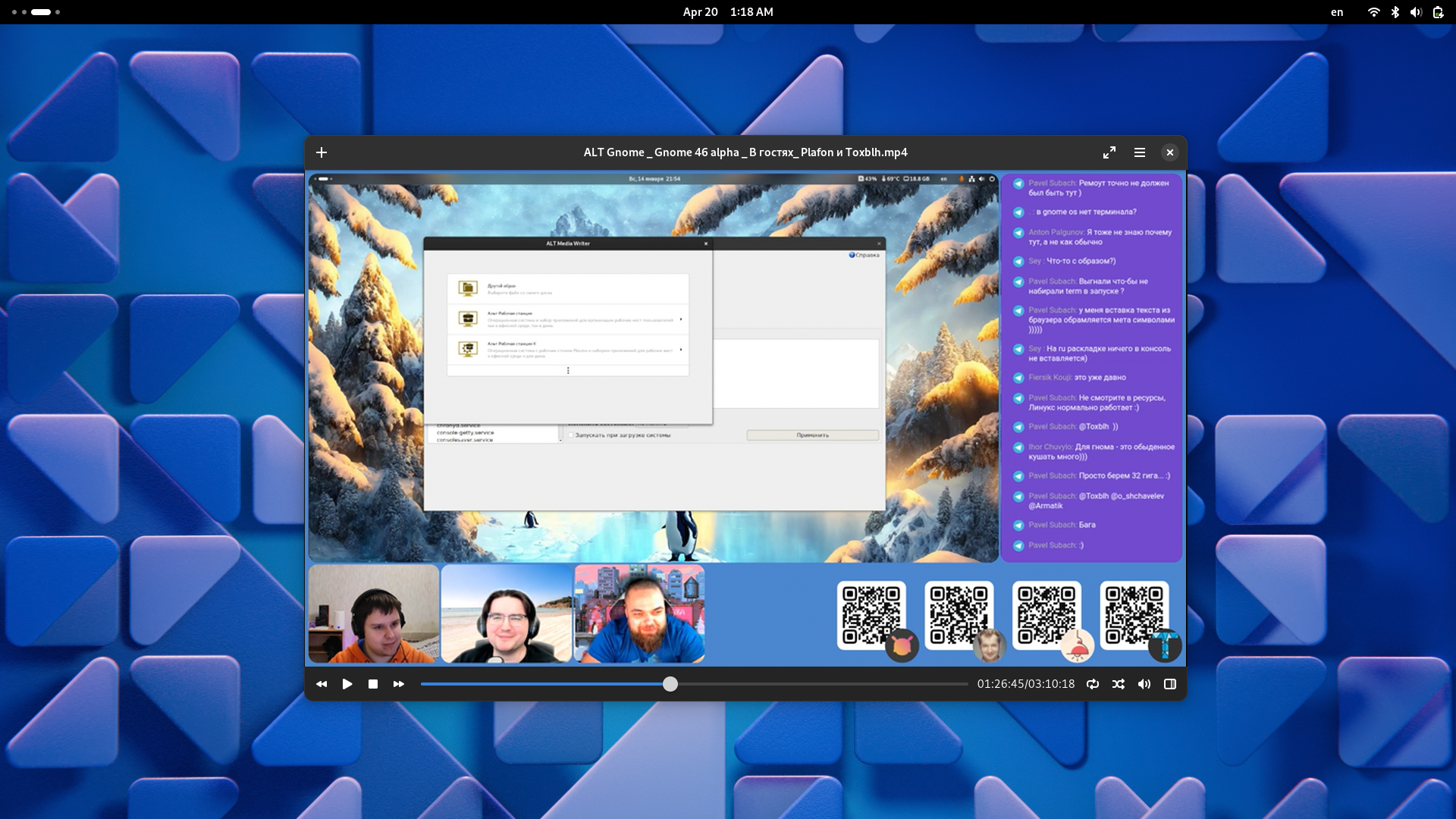Click the seek bar playhead knob
The image size is (1456, 819).
tap(670, 684)
